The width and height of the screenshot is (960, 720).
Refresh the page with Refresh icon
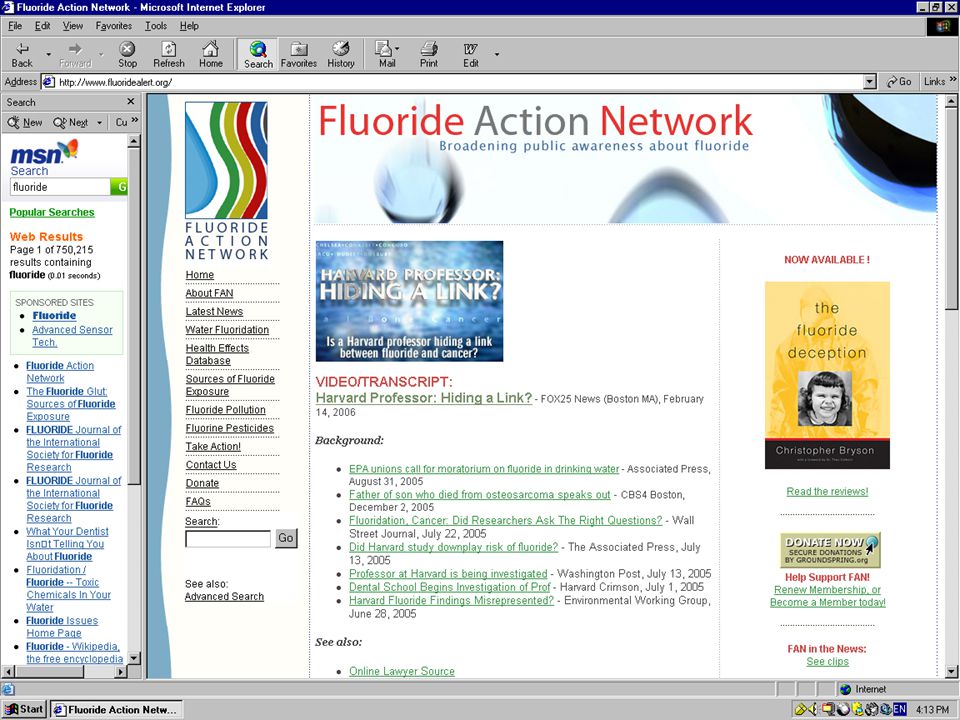[169, 54]
